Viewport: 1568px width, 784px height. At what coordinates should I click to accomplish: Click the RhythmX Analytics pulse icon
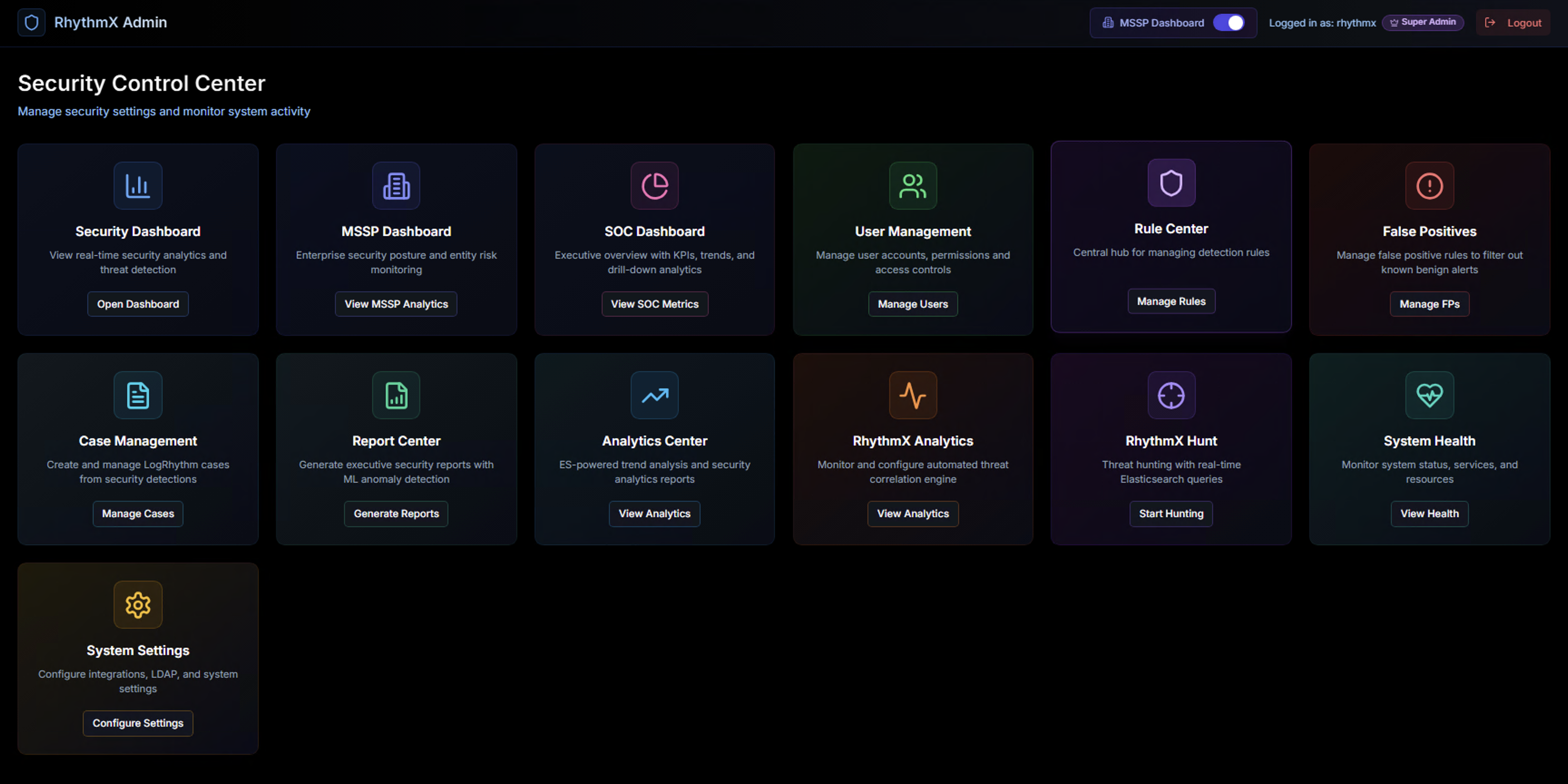(x=912, y=395)
